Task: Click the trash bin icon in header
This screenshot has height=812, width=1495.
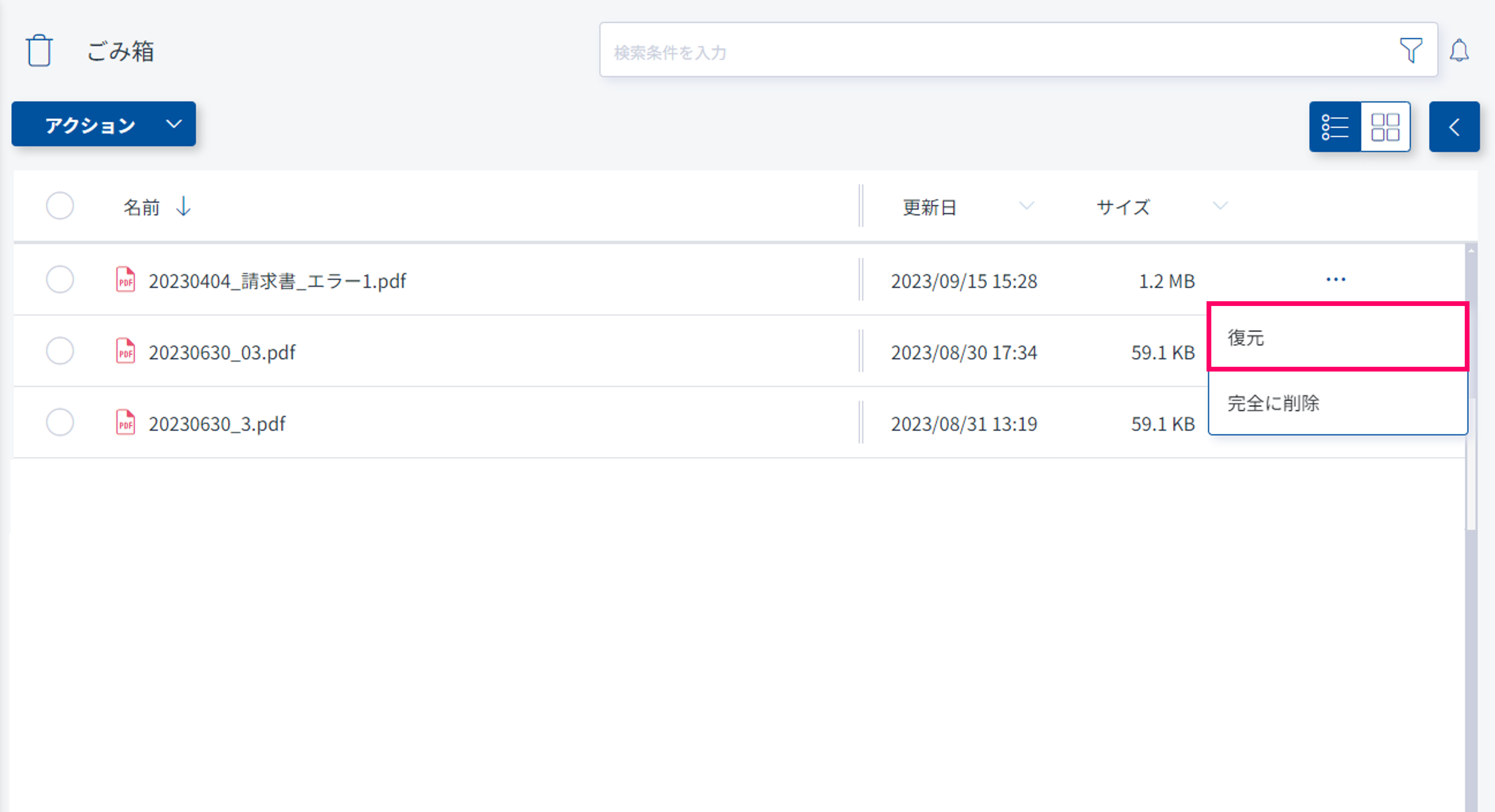Action: 39,51
